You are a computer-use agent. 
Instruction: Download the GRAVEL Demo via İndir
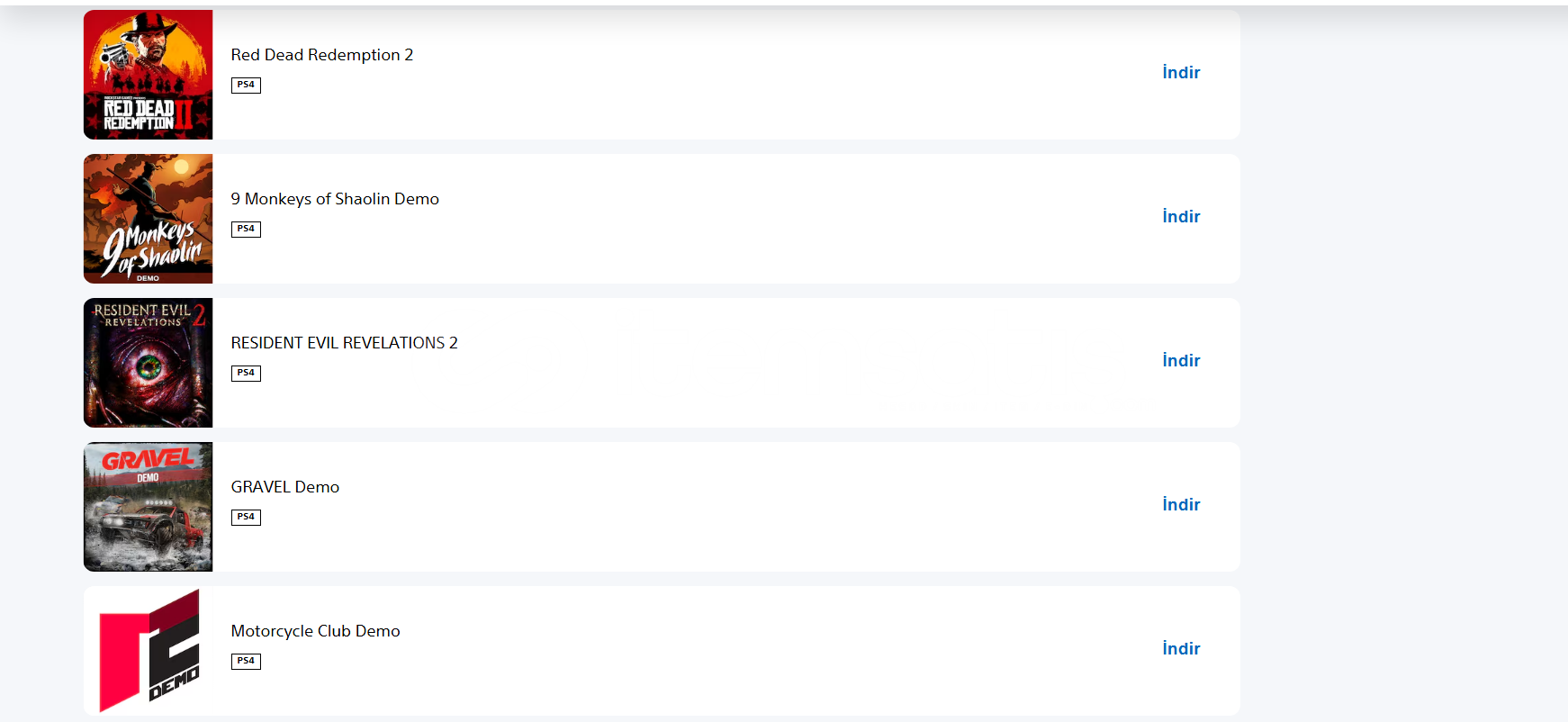tap(1181, 505)
